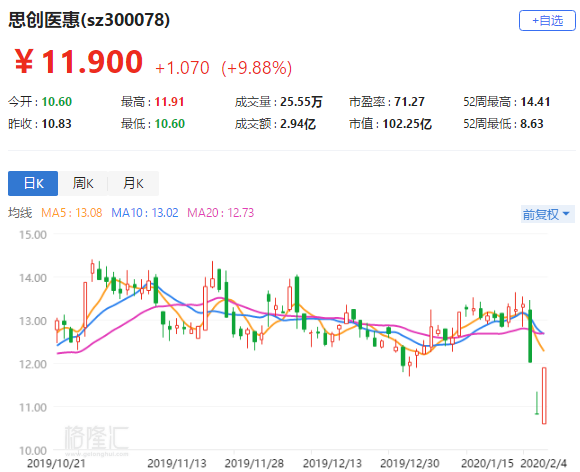Click the percentage change (+9.88%)
The height and width of the screenshot is (472, 580).
coord(256,68)
